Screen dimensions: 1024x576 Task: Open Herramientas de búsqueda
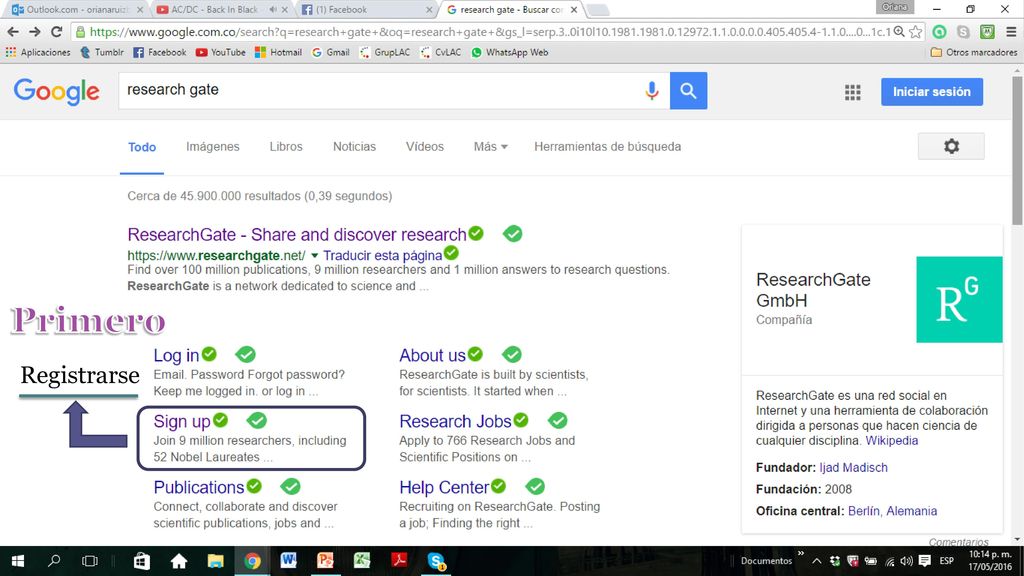coord(607,146)
